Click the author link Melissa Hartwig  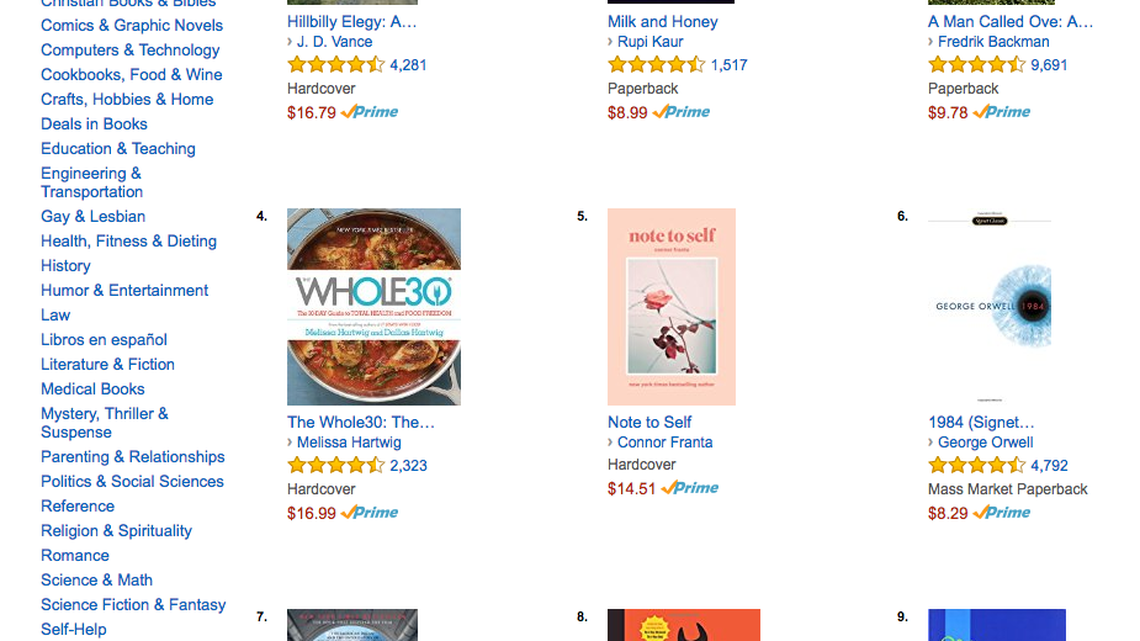pyautogui.click(x=348, y=442)
